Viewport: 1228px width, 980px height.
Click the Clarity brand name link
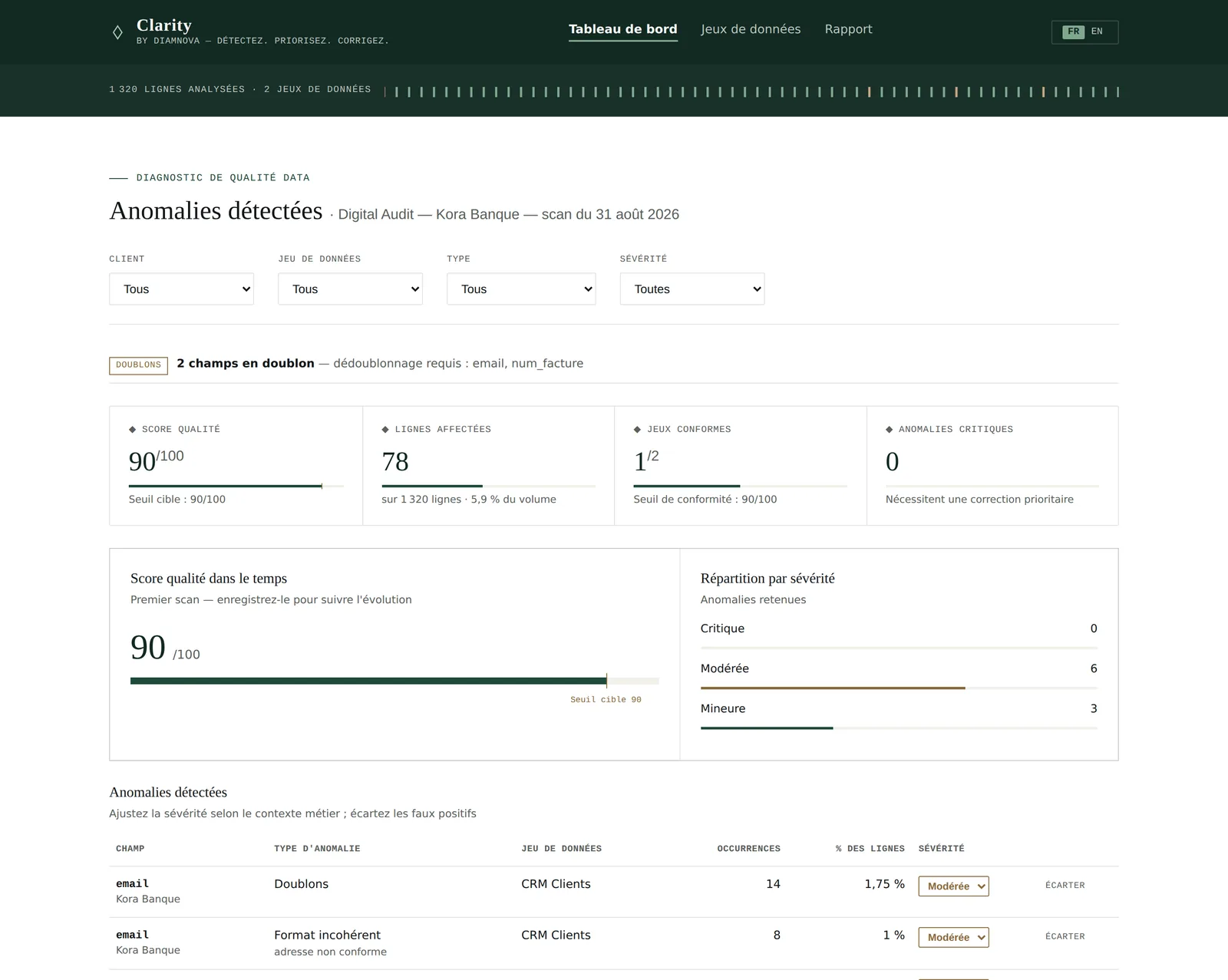coord(164,25)
